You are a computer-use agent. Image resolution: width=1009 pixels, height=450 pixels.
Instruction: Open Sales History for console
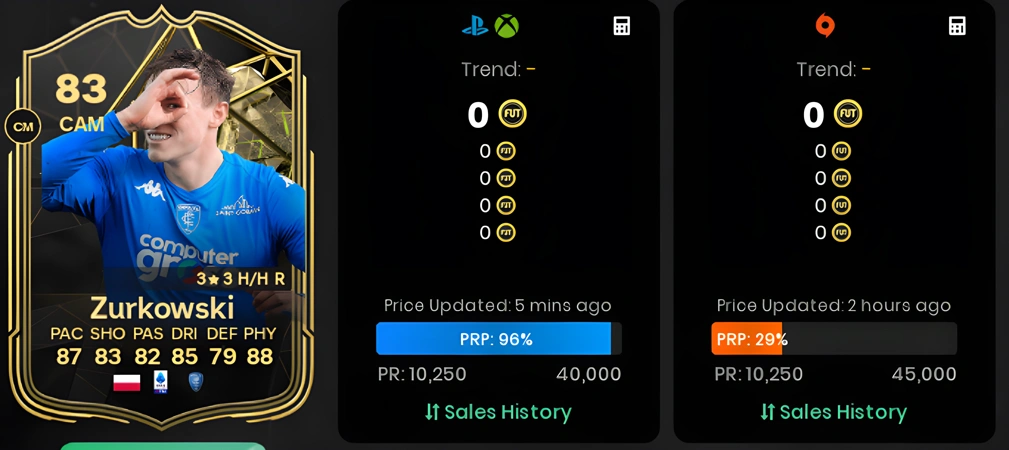point(498,412)
